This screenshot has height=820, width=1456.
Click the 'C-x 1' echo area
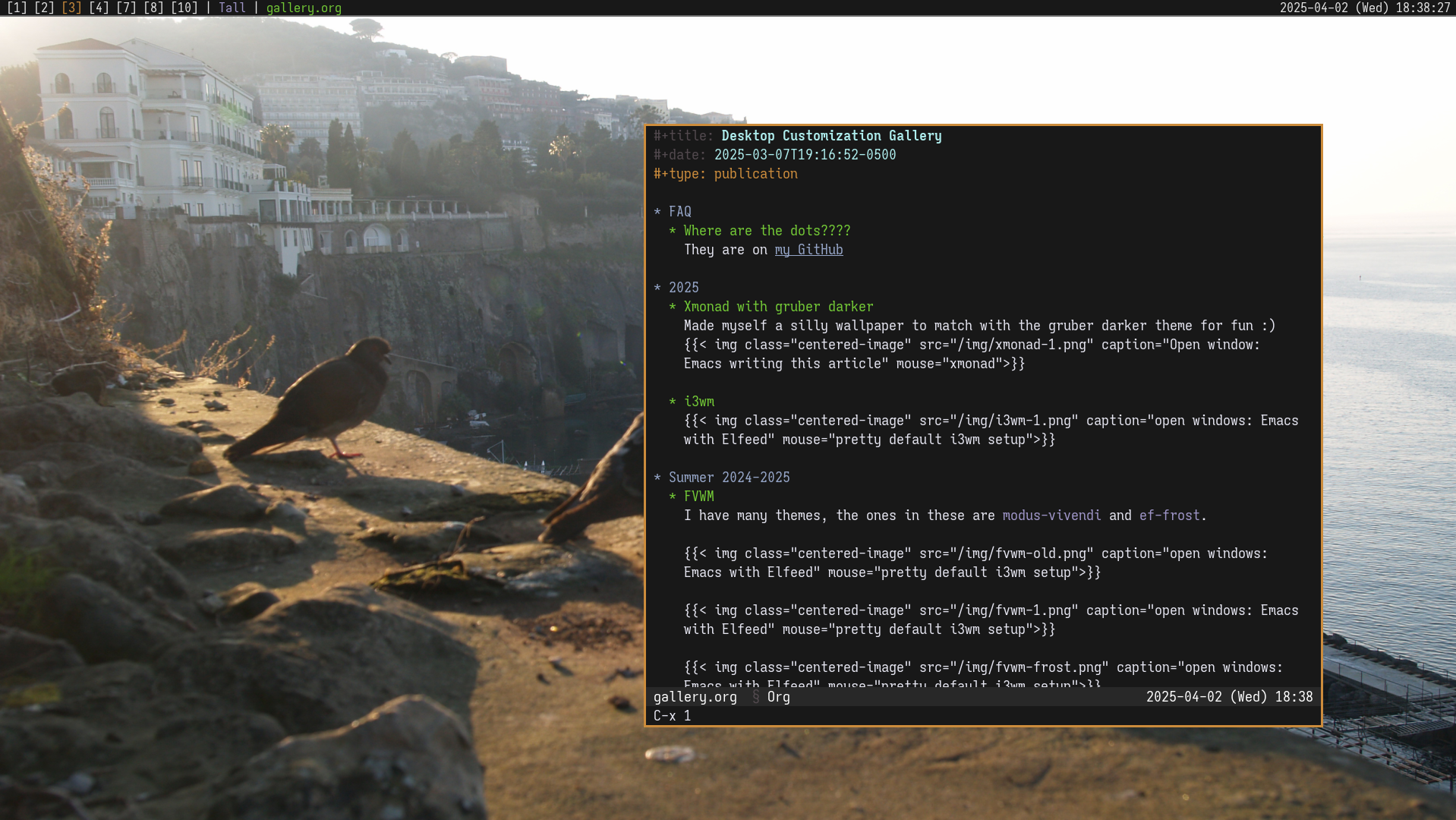click(x=672, y=716)
